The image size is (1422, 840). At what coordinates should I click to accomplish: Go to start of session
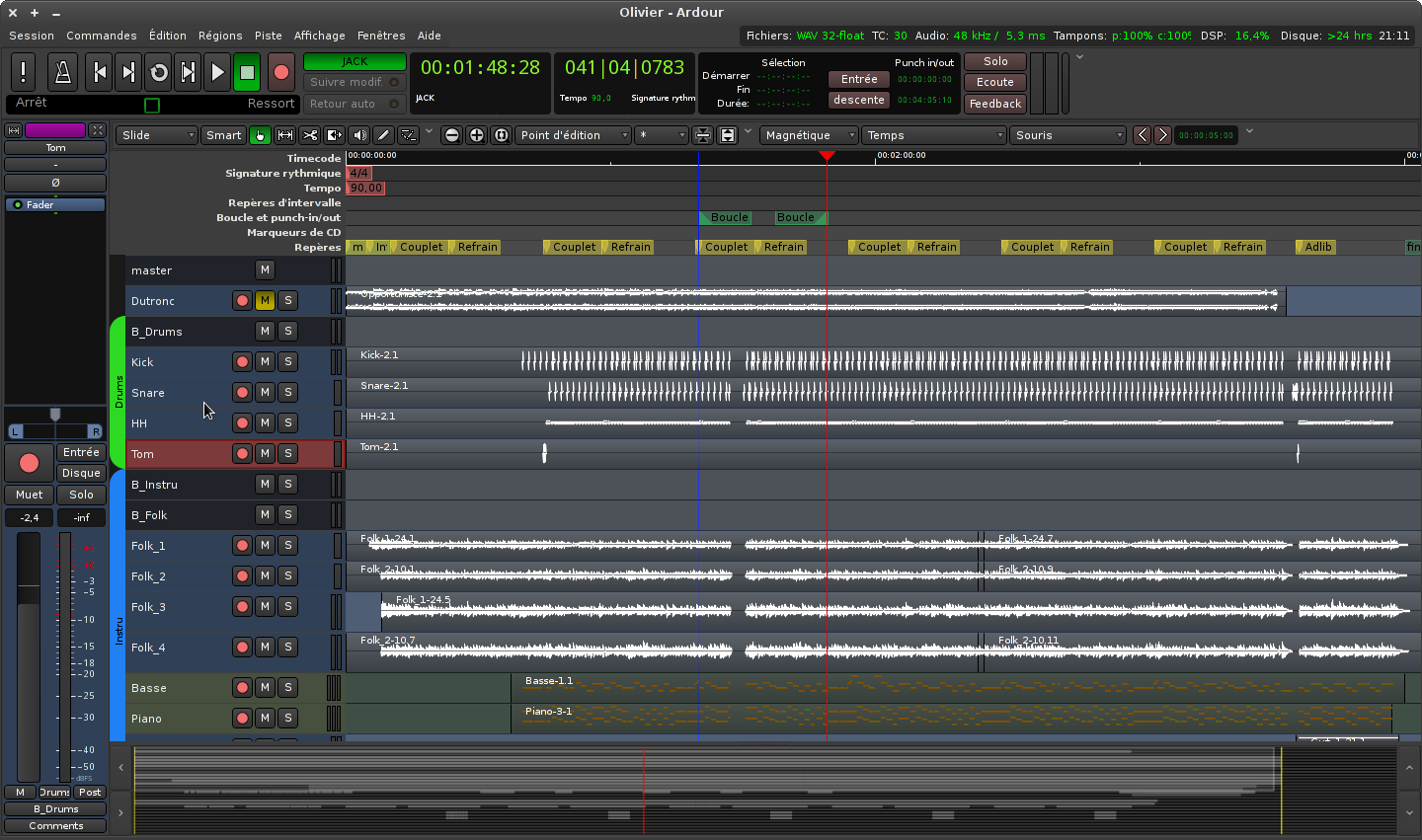point(99,72)
